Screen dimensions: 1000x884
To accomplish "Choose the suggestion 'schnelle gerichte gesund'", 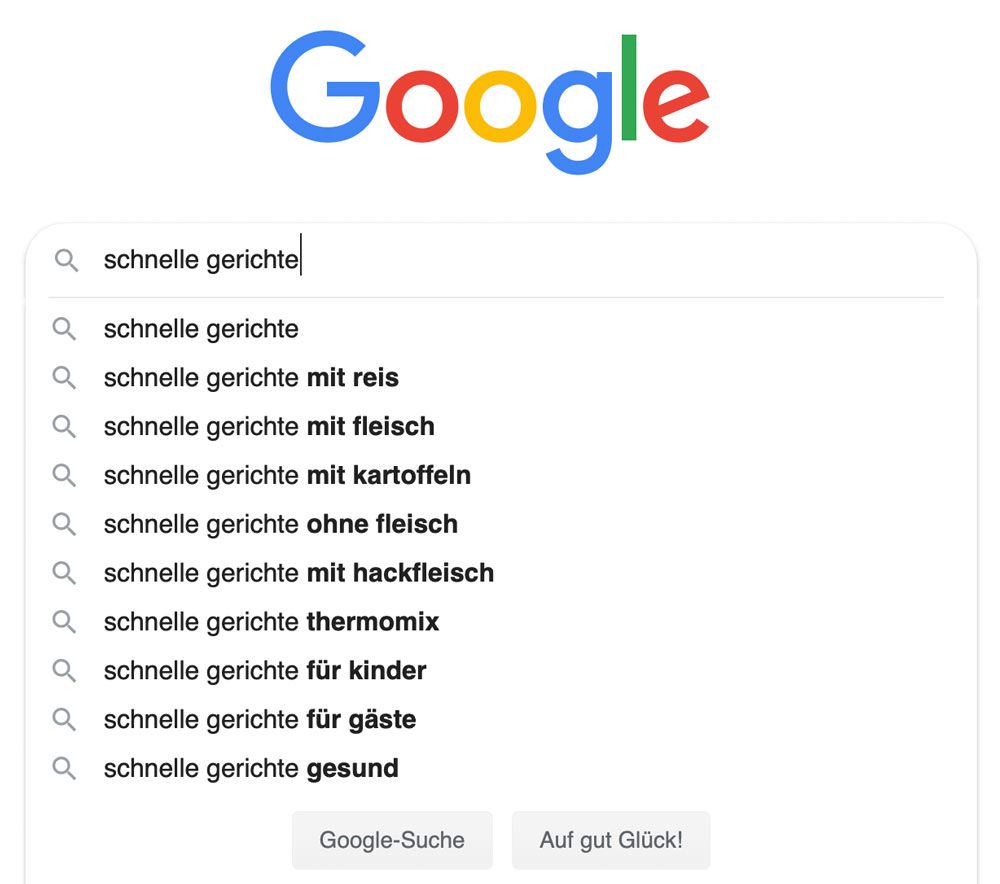I will pos(250,768).
